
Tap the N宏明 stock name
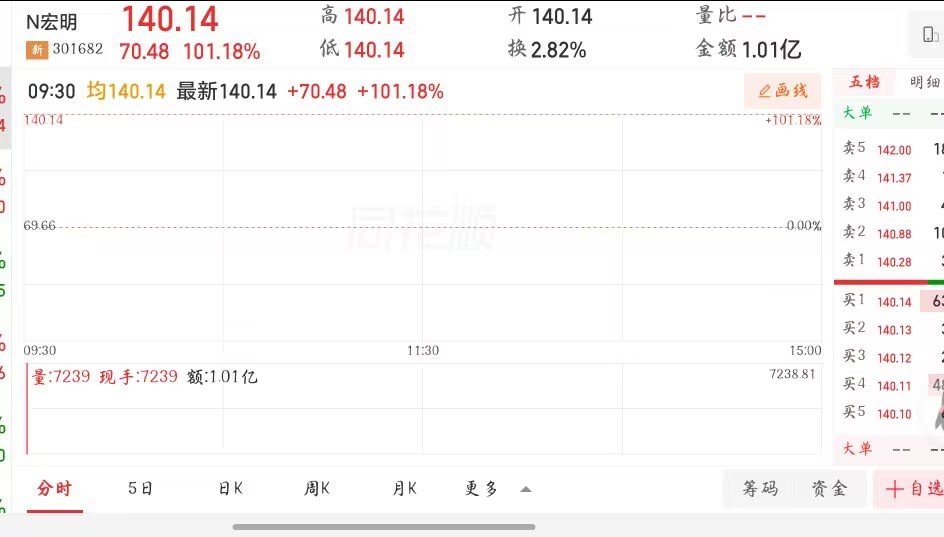click(52, 21)
